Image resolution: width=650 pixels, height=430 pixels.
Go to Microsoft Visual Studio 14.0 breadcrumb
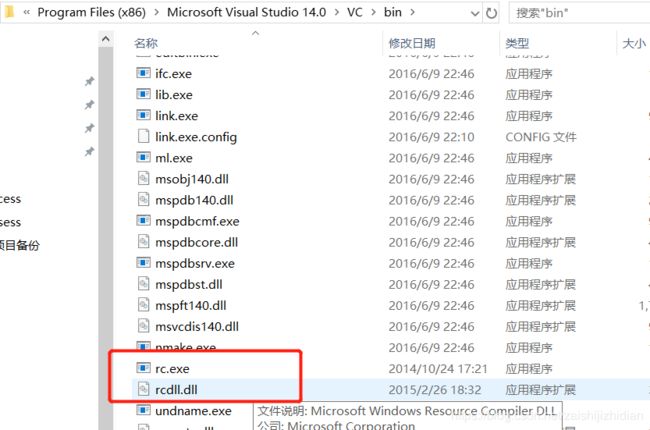click(247, 12)
